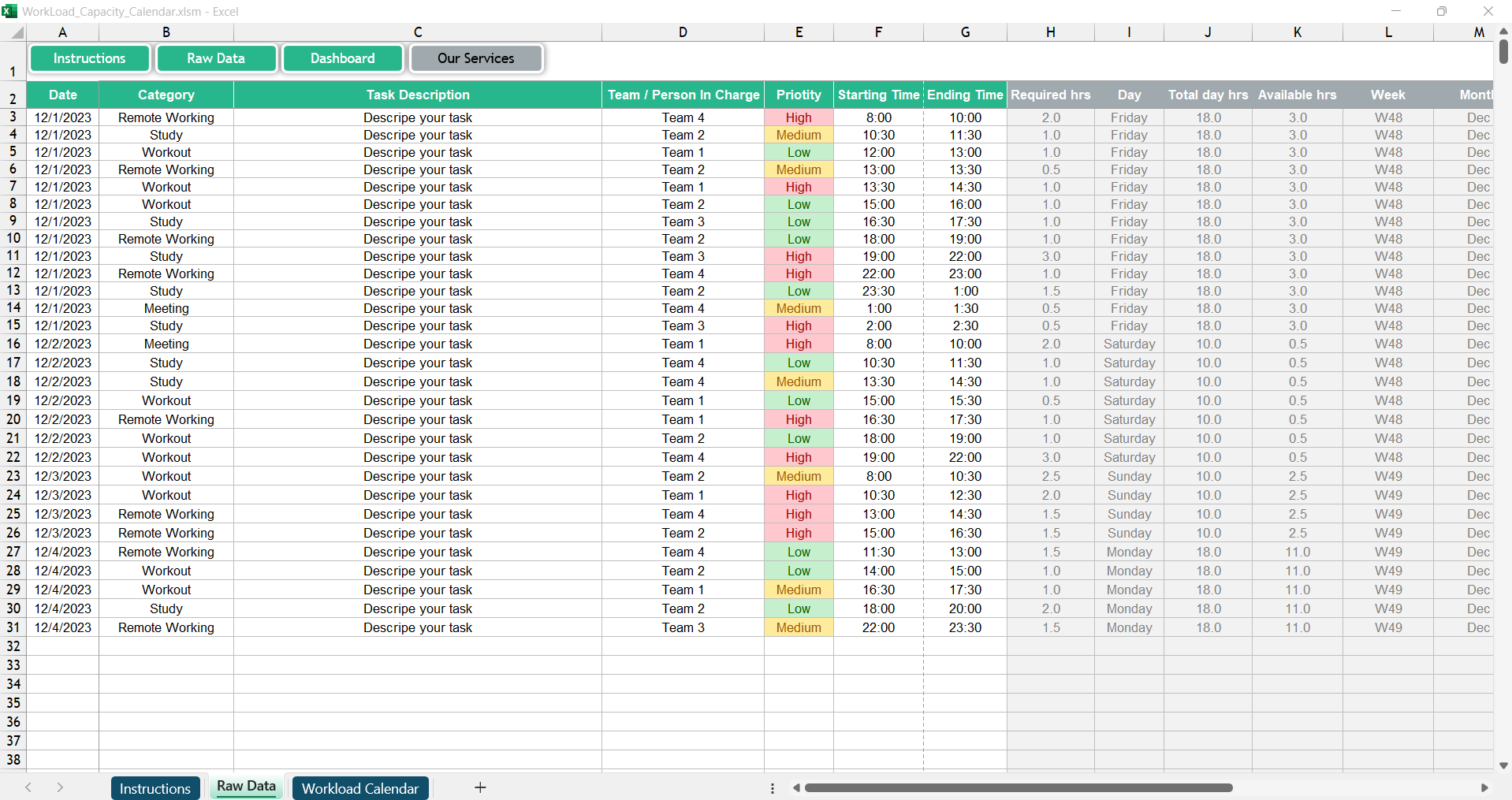Switch to the Instructions sheet tab
The width and height of the screenshot is (1512, 800).
[155, 788]
